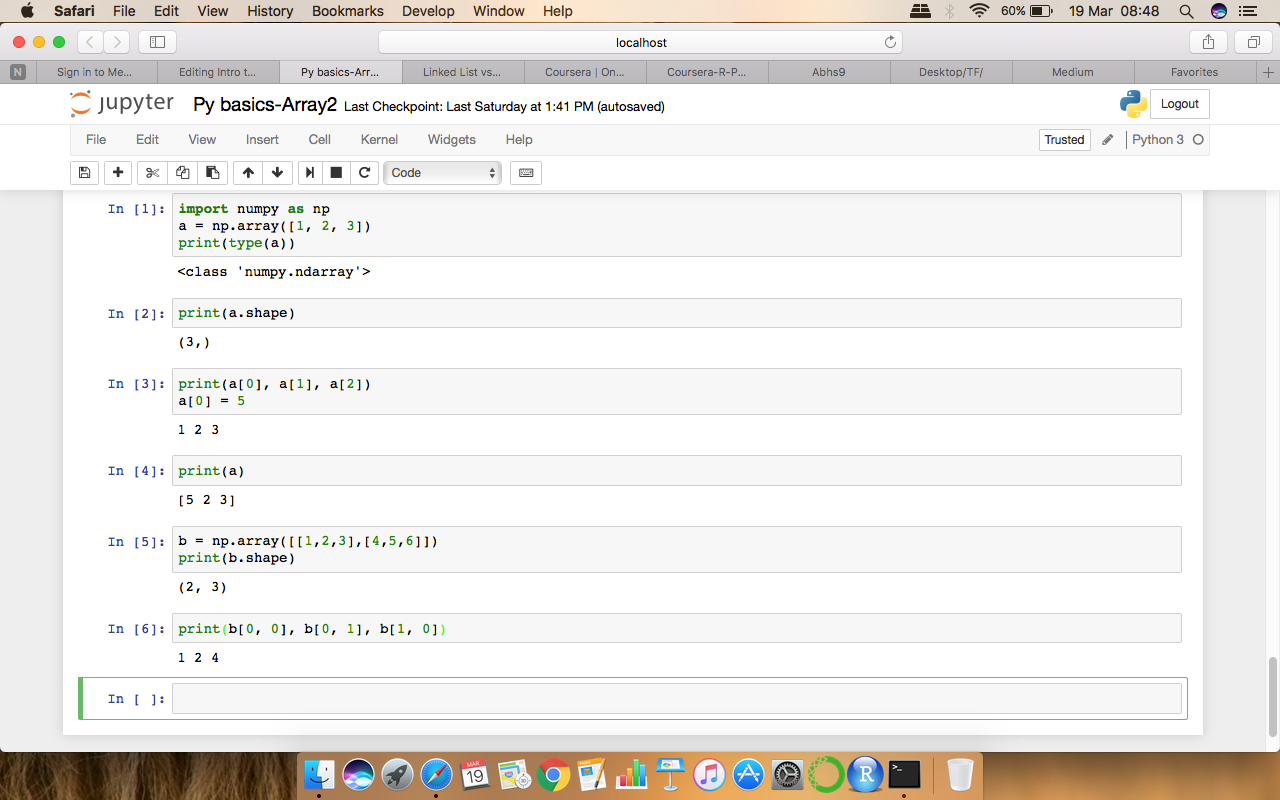Paste cell below

pos(212,172)
